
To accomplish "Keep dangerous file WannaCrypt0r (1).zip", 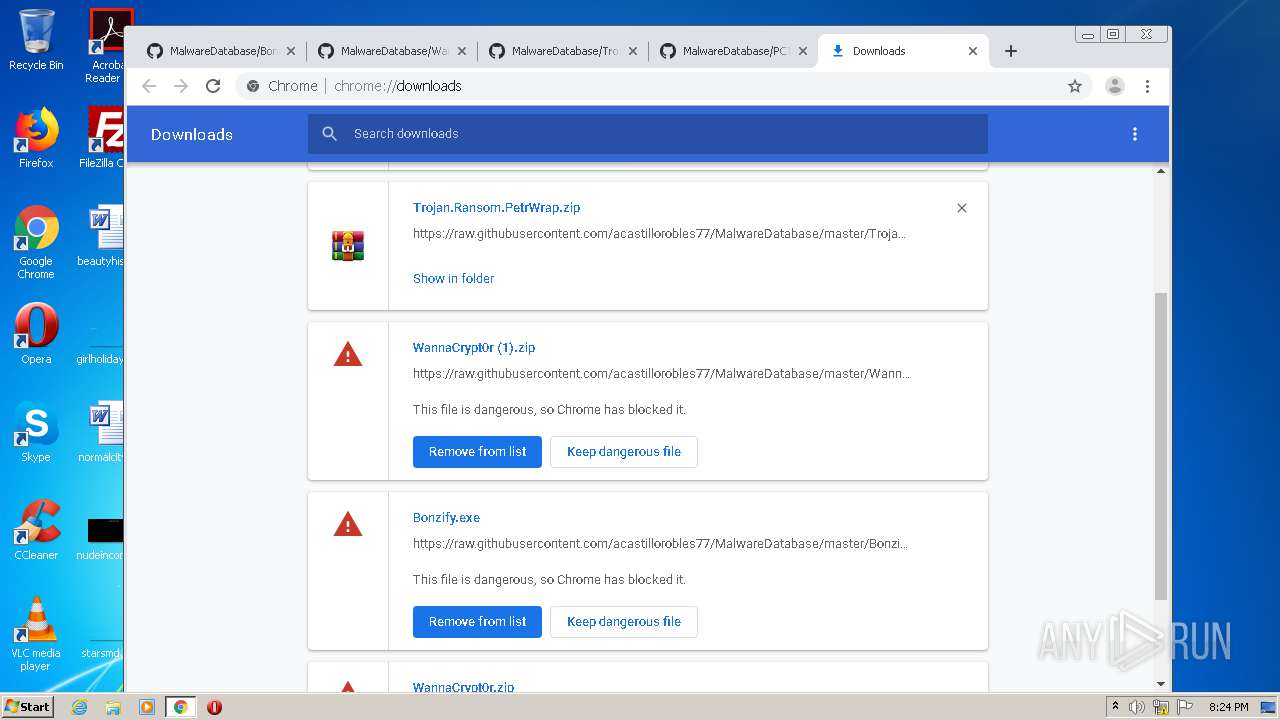I will tap(624, 452).
